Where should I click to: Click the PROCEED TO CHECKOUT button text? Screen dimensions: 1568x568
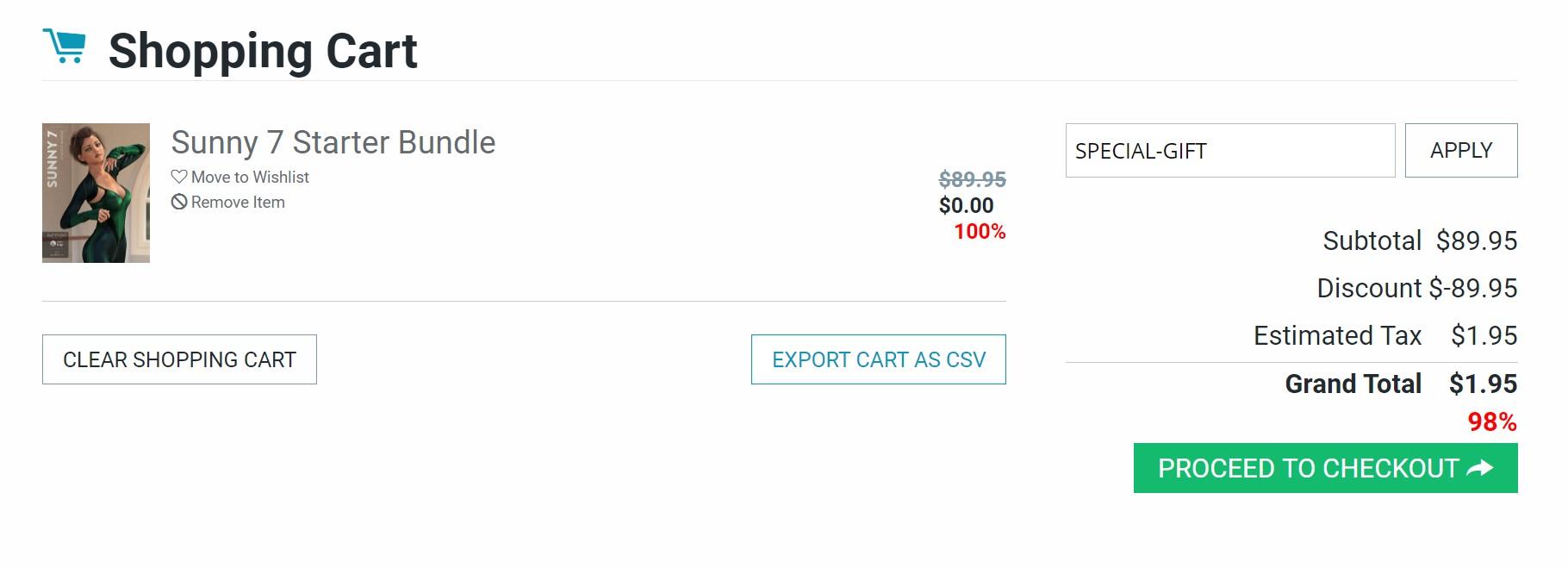pos(1308,468)
